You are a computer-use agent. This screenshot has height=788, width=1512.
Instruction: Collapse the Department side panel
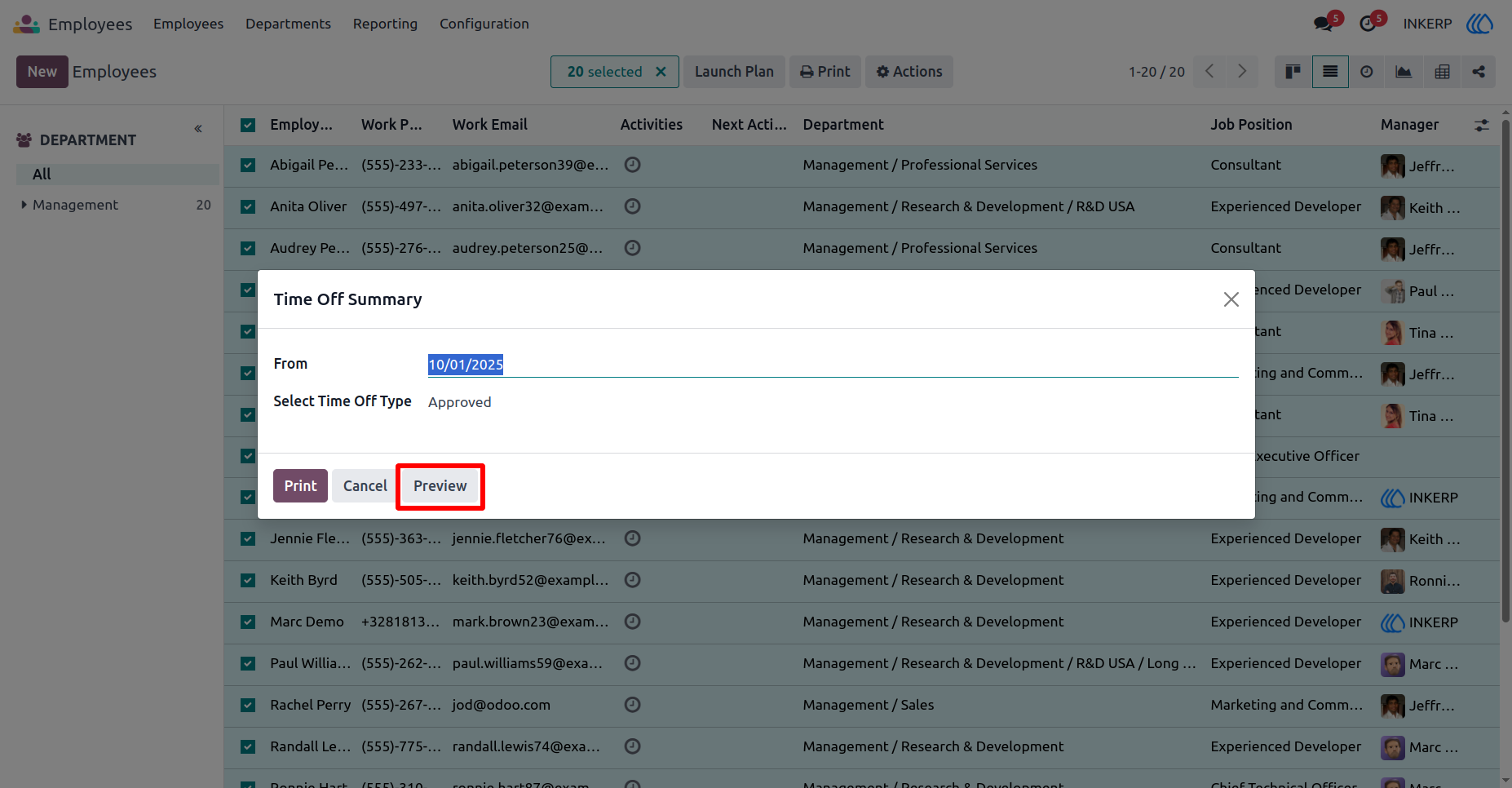(198, 129)
